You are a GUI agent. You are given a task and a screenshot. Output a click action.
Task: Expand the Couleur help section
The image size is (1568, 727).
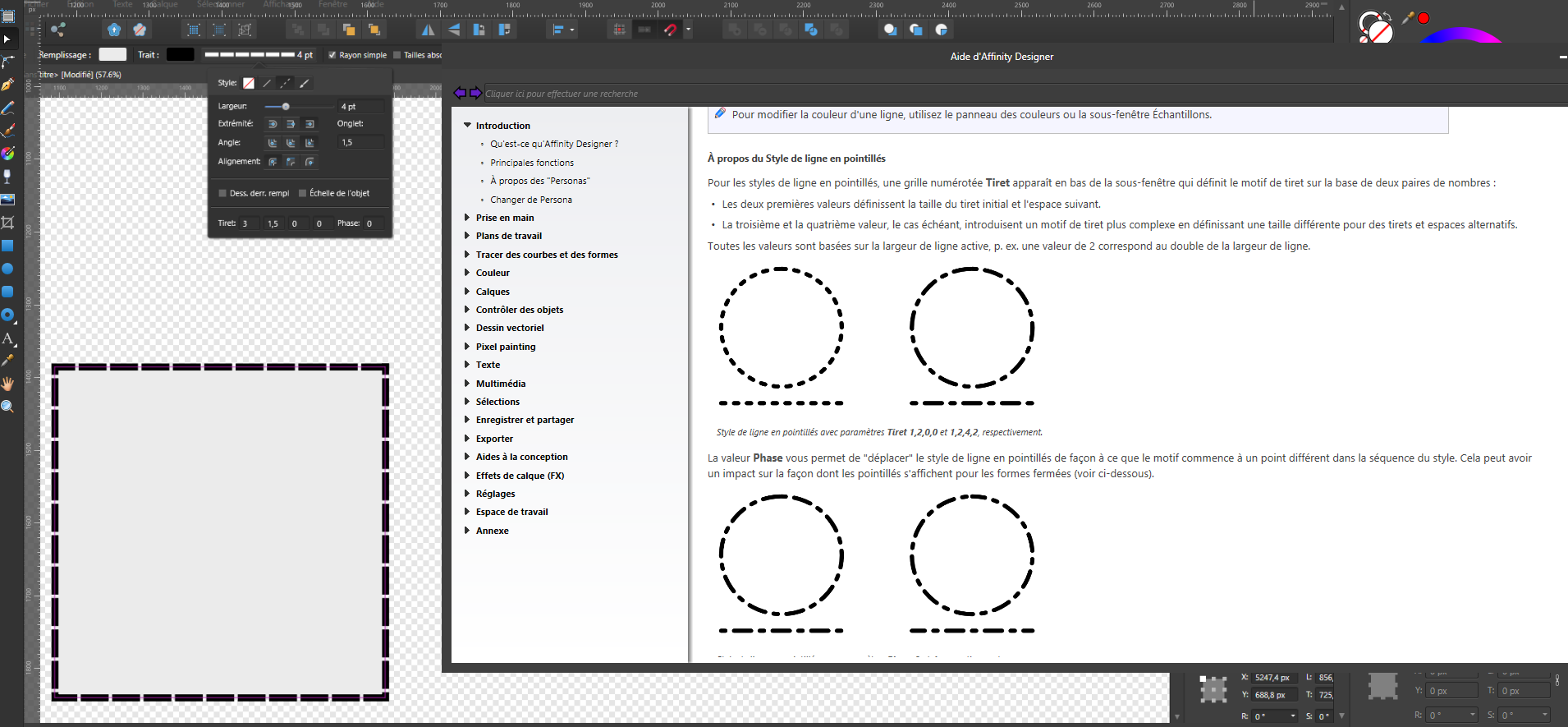coord(467,273)
